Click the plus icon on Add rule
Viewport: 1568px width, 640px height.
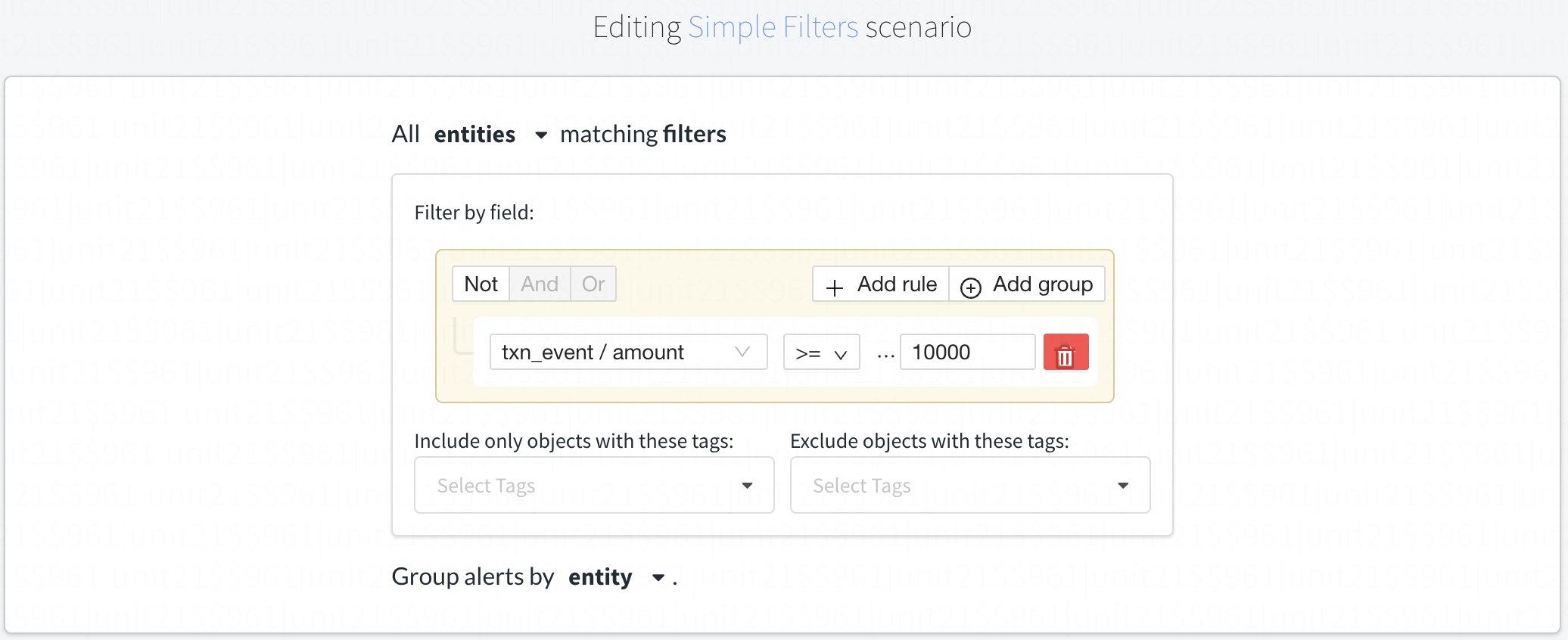(x=834, y=287)
